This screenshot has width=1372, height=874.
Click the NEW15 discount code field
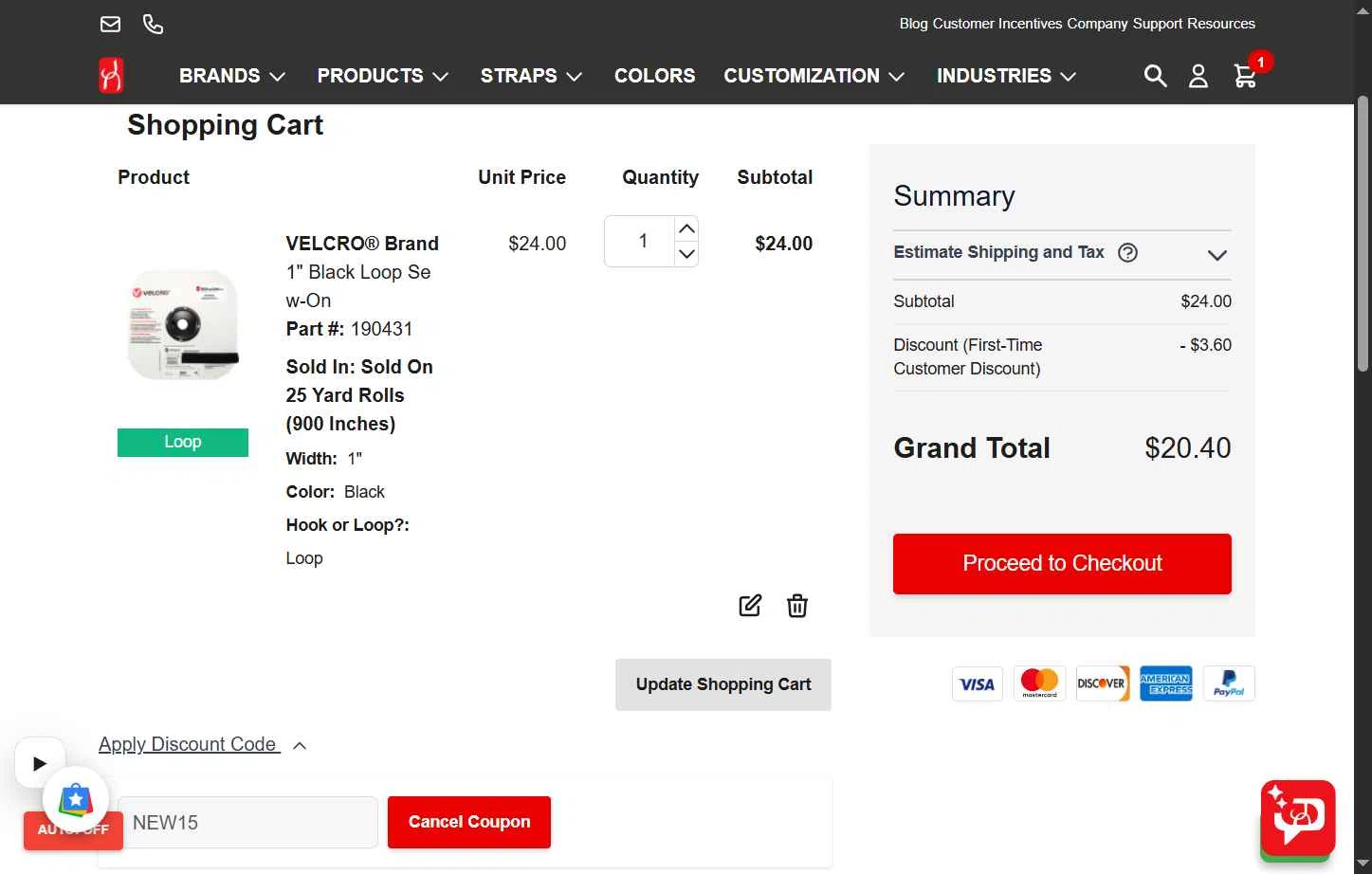point(247,823)
